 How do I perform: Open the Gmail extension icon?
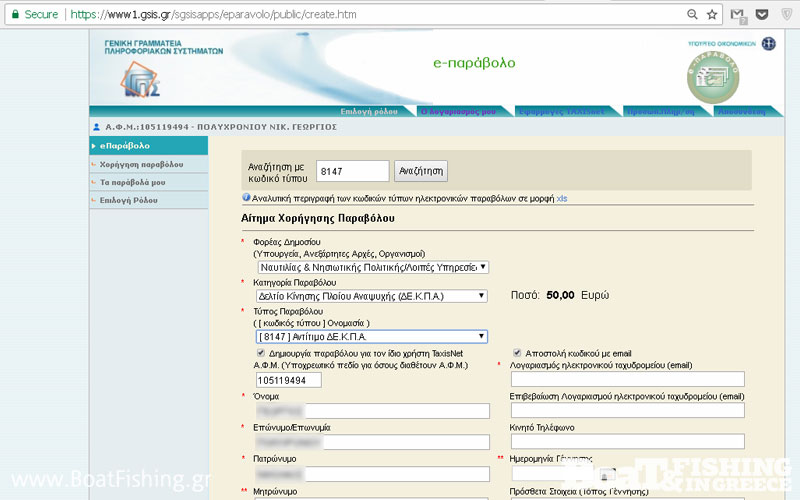click(738, 15)
